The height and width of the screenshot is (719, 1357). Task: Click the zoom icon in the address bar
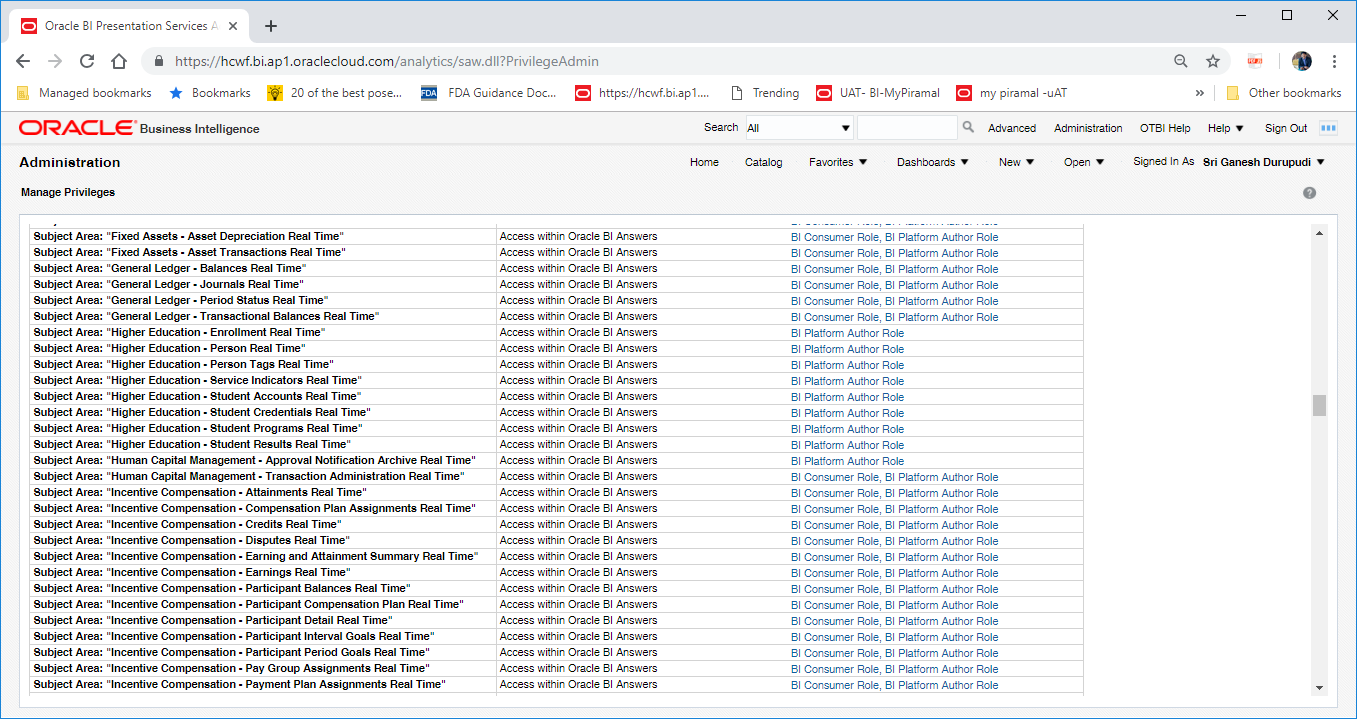click(x=1181, y=60)
